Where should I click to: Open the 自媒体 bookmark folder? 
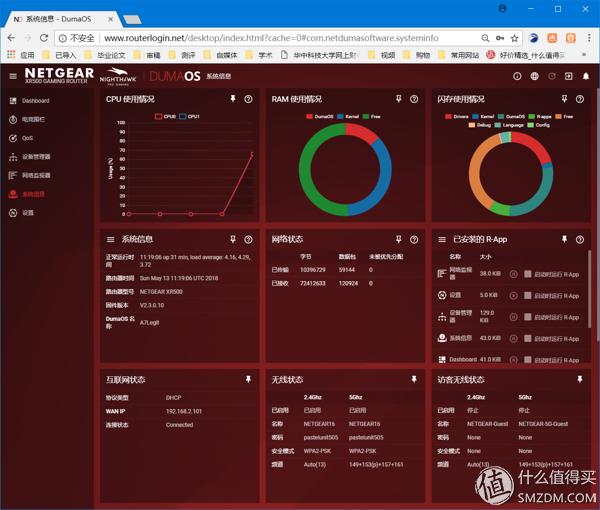[x=221, y=55]
